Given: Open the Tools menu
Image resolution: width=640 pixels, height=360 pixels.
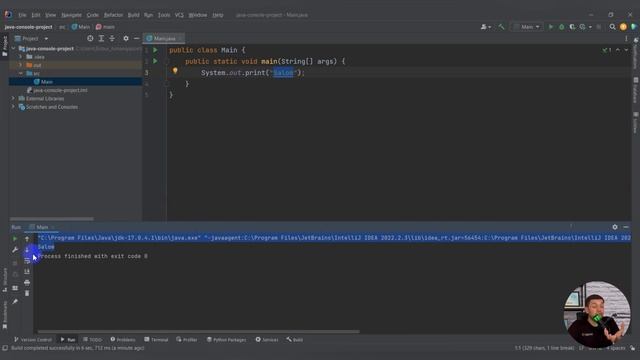Looking at the screenshot, I should [164, 15].
